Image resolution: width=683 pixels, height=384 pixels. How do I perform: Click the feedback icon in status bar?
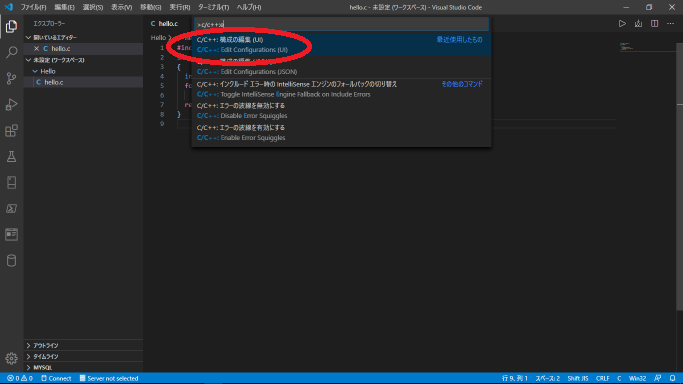[x=658, y=378]
